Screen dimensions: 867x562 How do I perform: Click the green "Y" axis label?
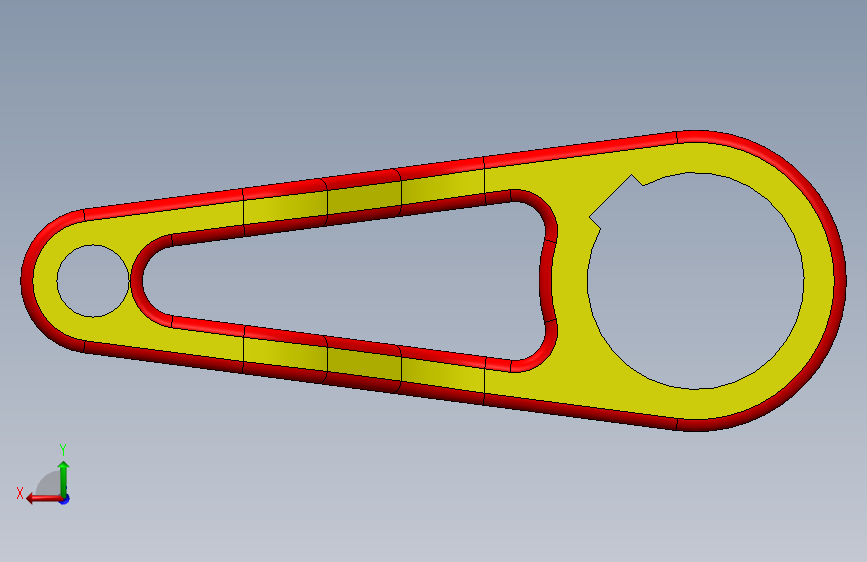(x=63, y=450)
